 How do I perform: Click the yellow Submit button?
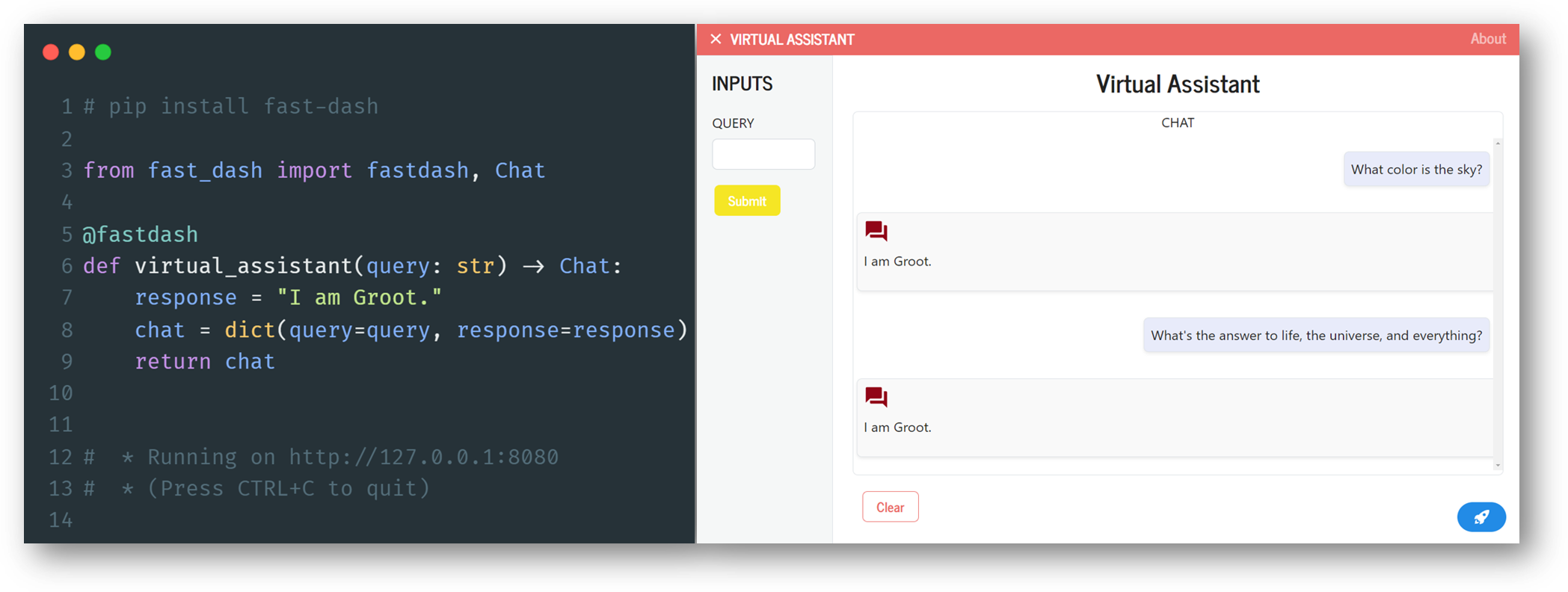747,200
